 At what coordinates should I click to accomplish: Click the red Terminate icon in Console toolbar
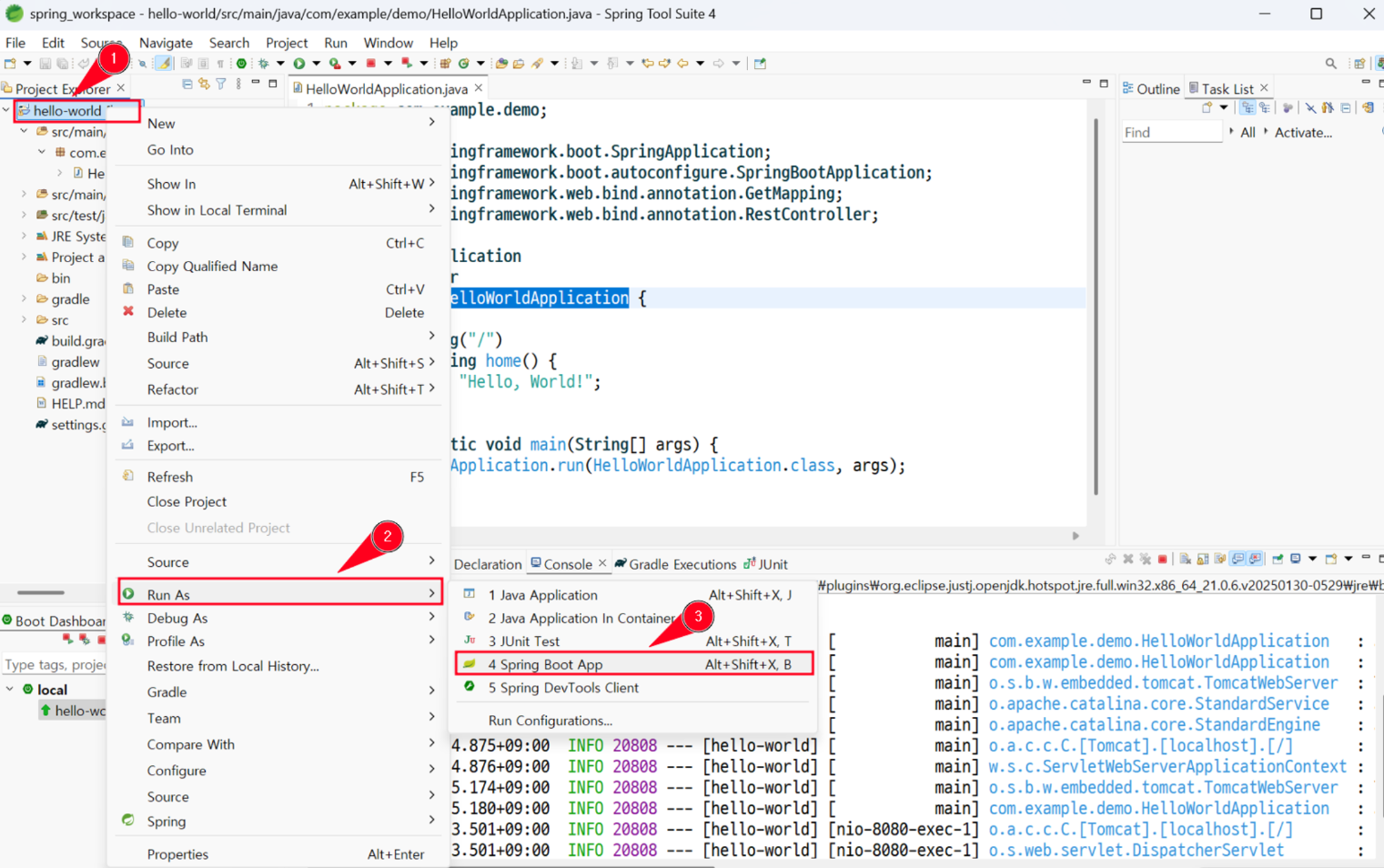pos(1162,559)
